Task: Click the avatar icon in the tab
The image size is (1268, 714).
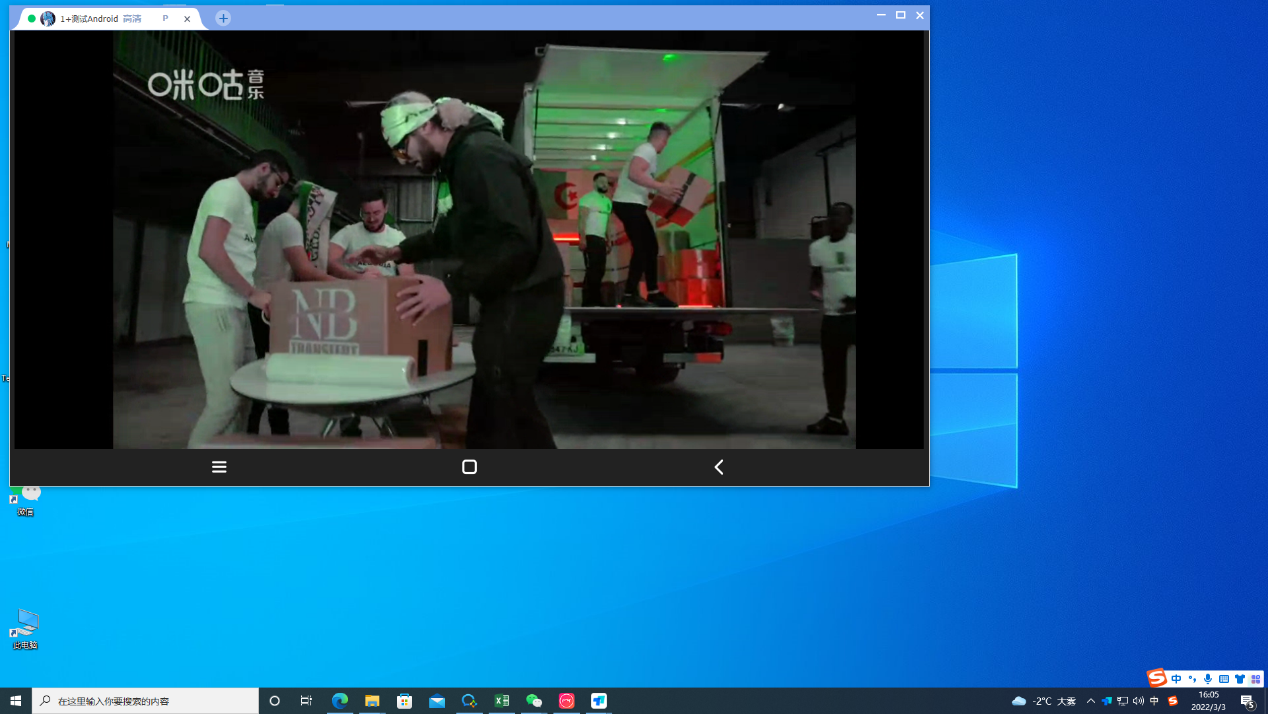Action: 47,19
